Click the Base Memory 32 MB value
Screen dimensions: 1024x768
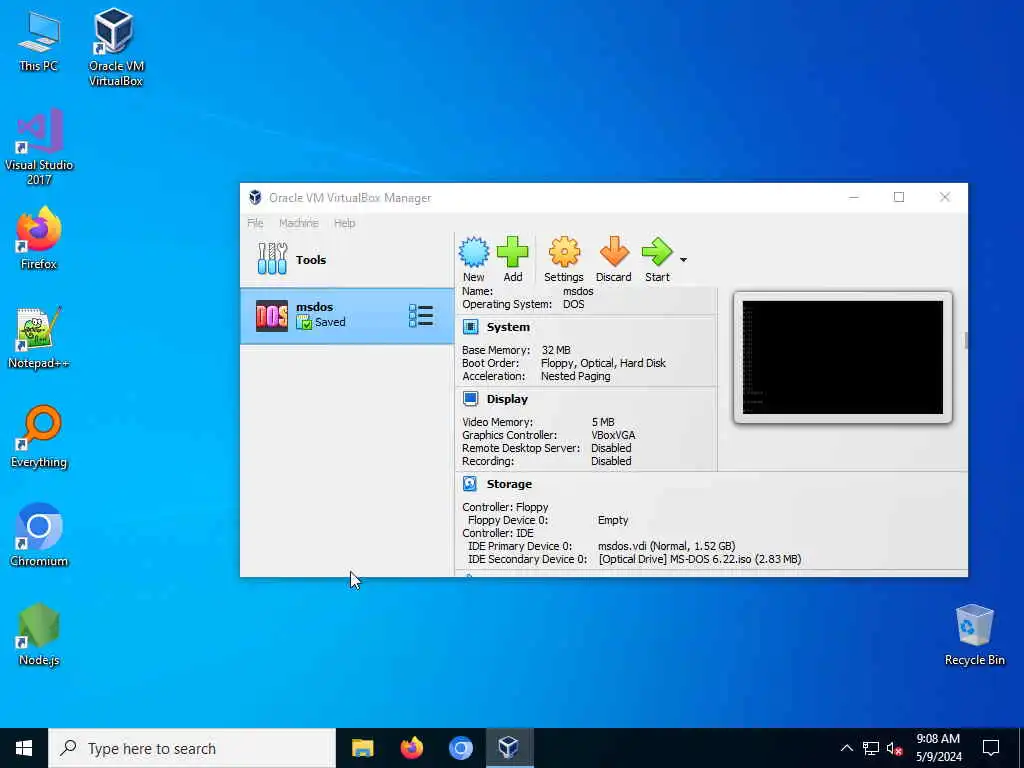(x=556, y=350)
